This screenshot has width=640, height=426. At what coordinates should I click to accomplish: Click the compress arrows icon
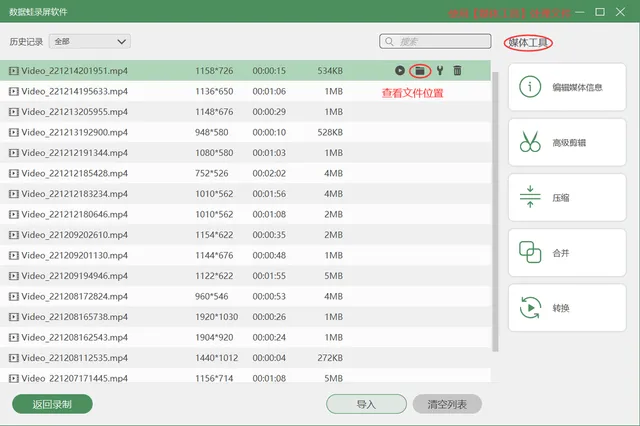[x=530, y=197]
